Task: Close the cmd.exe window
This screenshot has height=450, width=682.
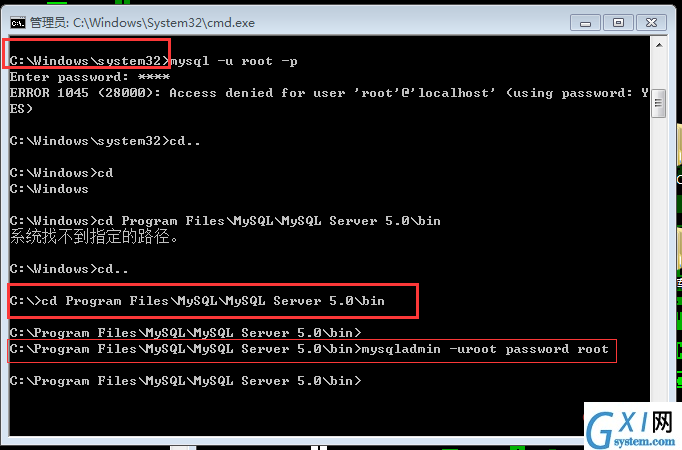Action: click(x=651, y=23)
